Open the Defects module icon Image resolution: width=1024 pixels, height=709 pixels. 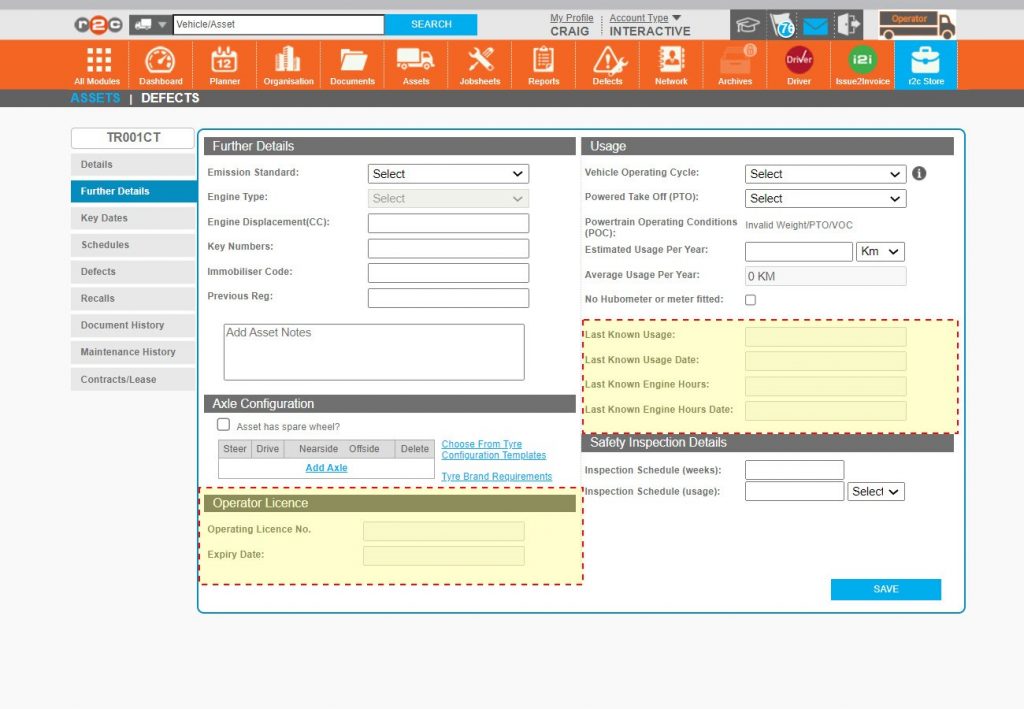coord(607,62)
